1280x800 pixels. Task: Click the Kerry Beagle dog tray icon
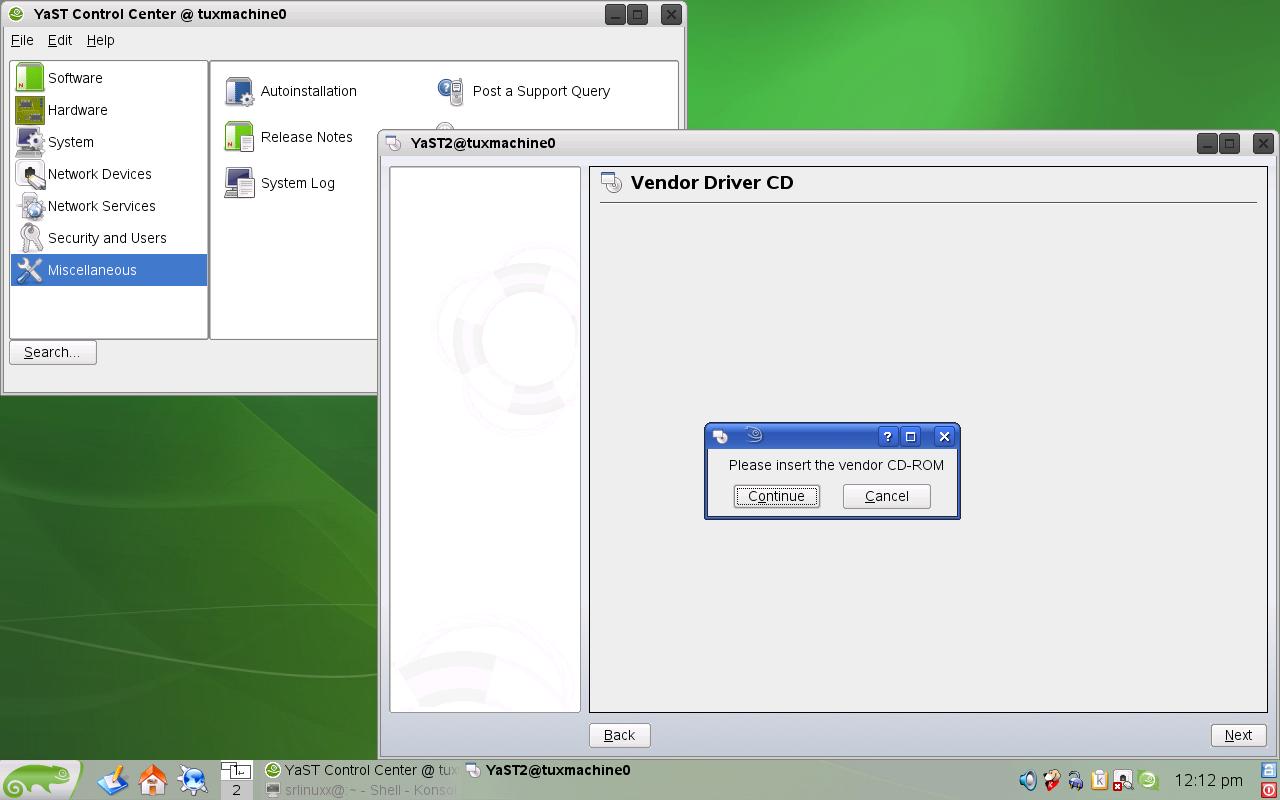[x=1052, y=780]
